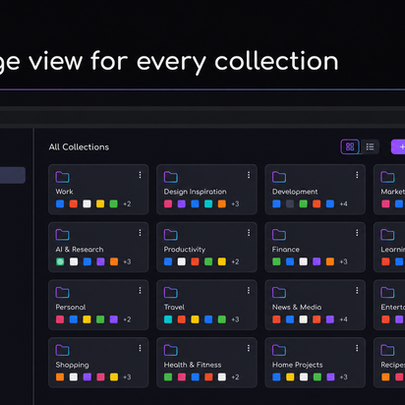Click pink favicon in Personal card
Screen dimensions: 405x405
pos(60,319)
